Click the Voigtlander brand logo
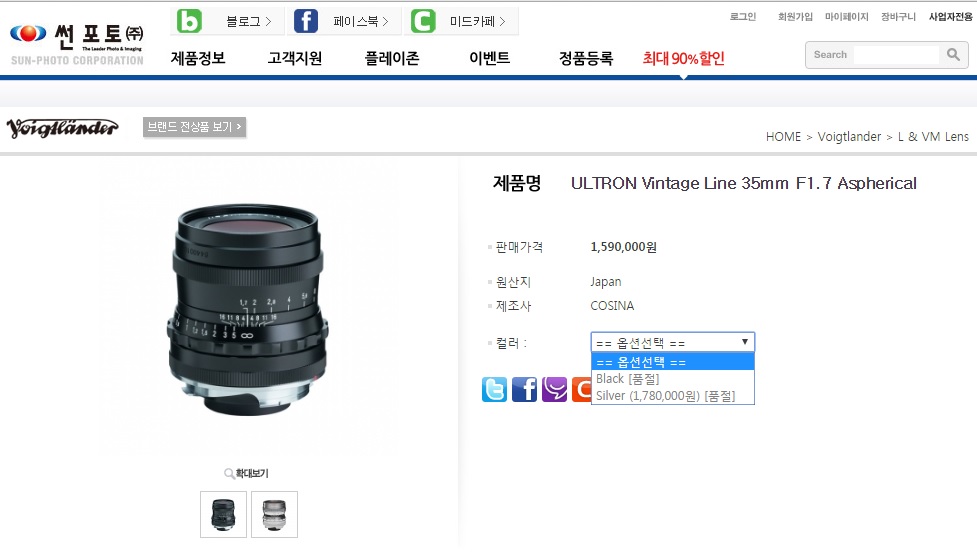 coord(62,128)
